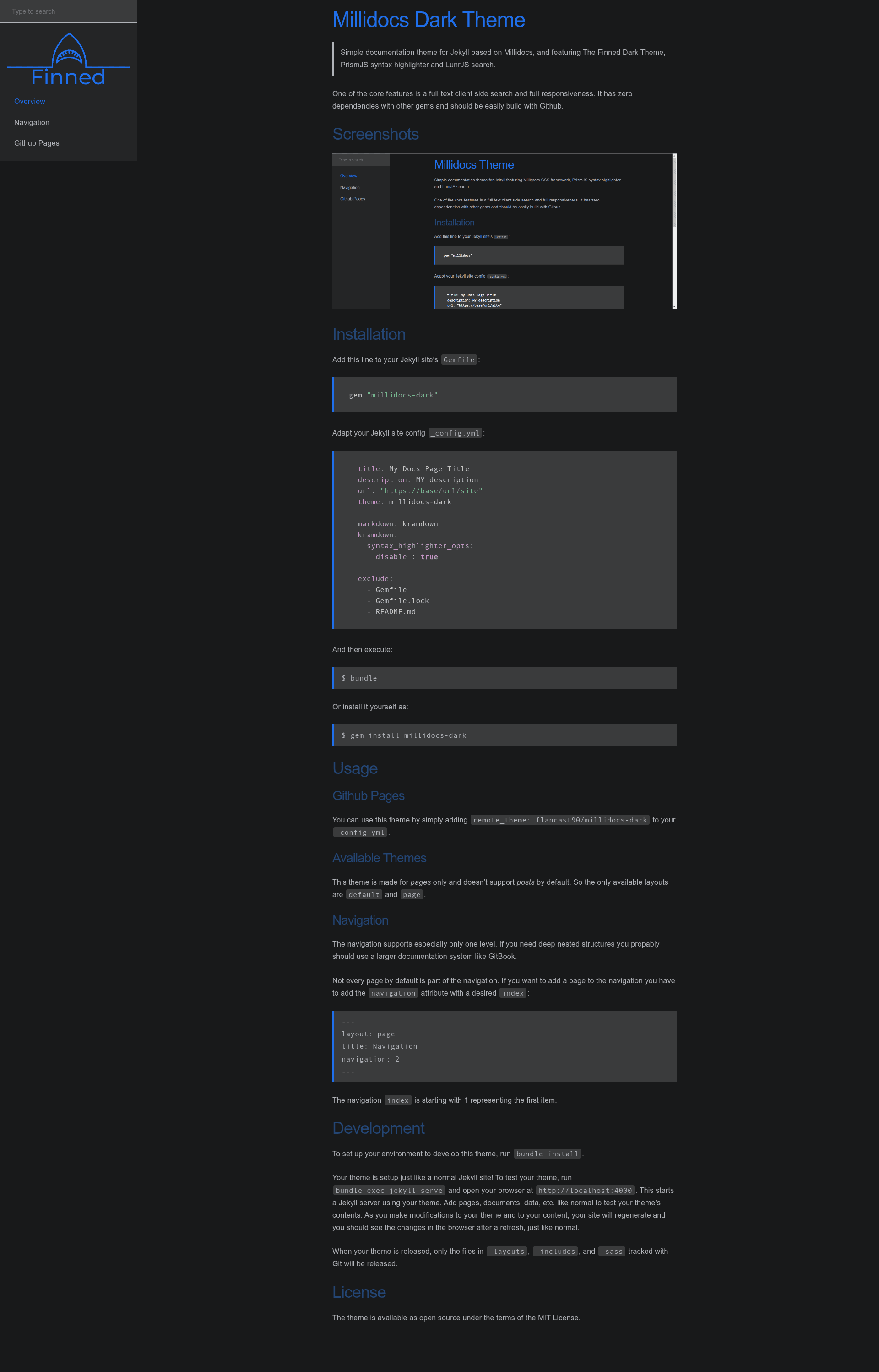Image resolution: width=879 pixels, height=1372 pixels.
Task: Click the screenshot's vertical scrollbar
Action: (x=674, y=231)
